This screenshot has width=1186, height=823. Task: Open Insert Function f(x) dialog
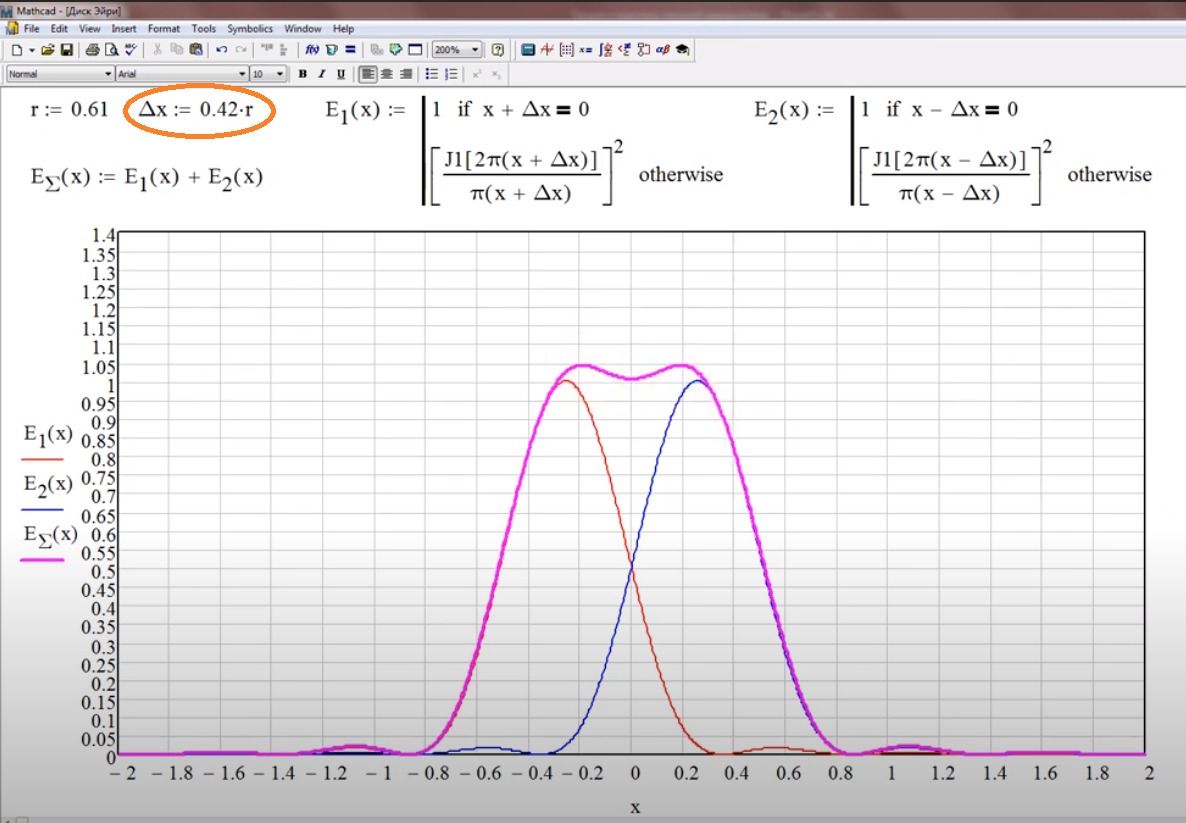[312, 50]
